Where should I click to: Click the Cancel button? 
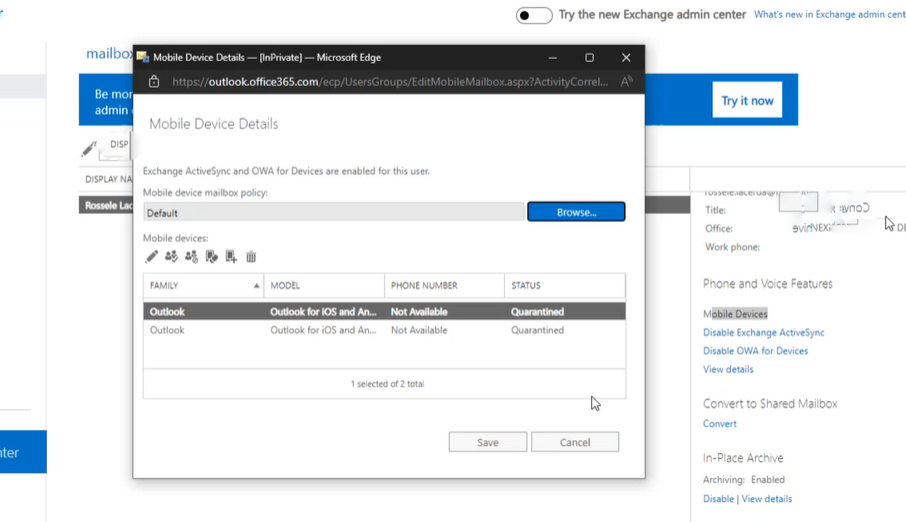click(575, 442)
